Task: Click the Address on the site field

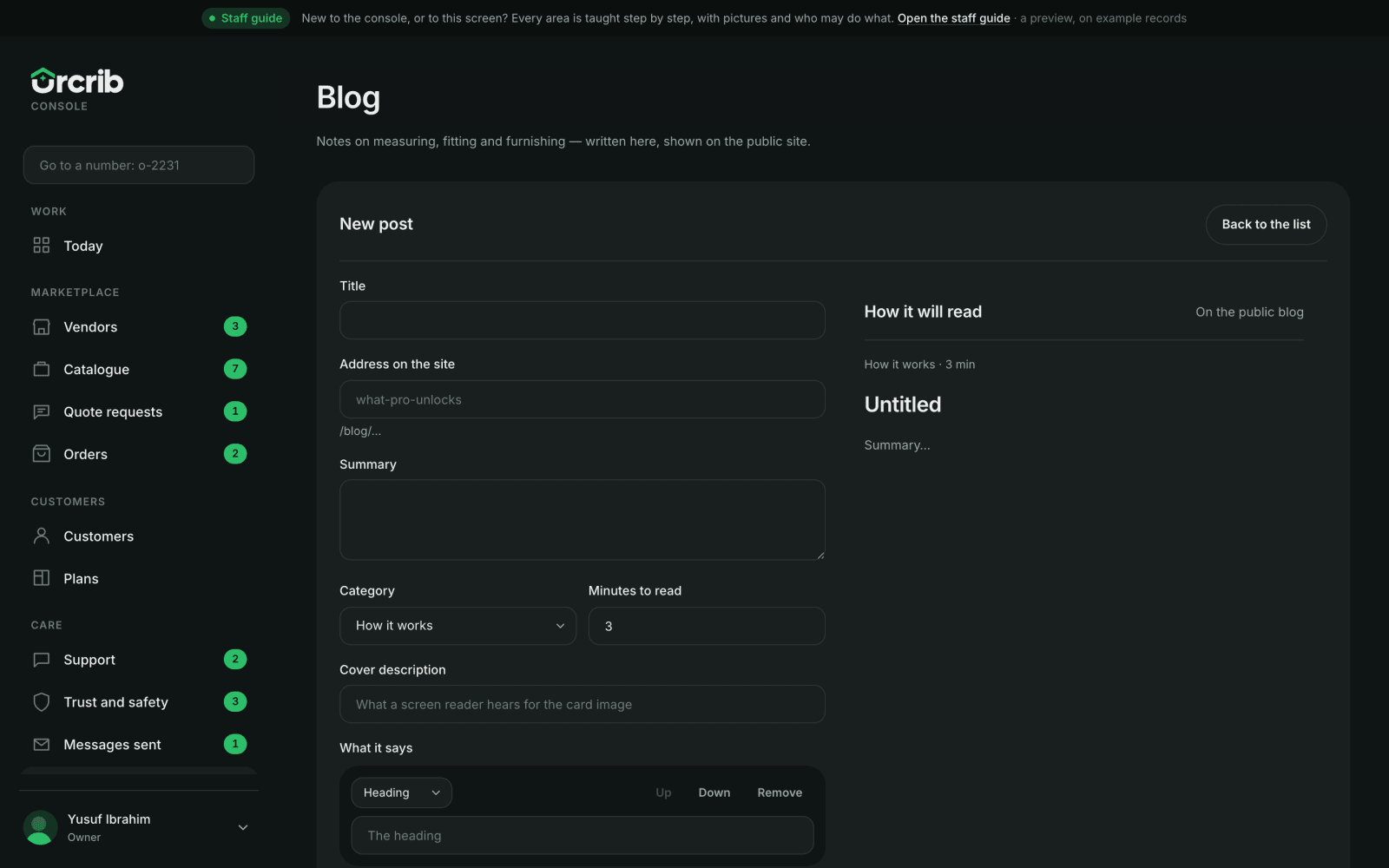Action: 582,399
